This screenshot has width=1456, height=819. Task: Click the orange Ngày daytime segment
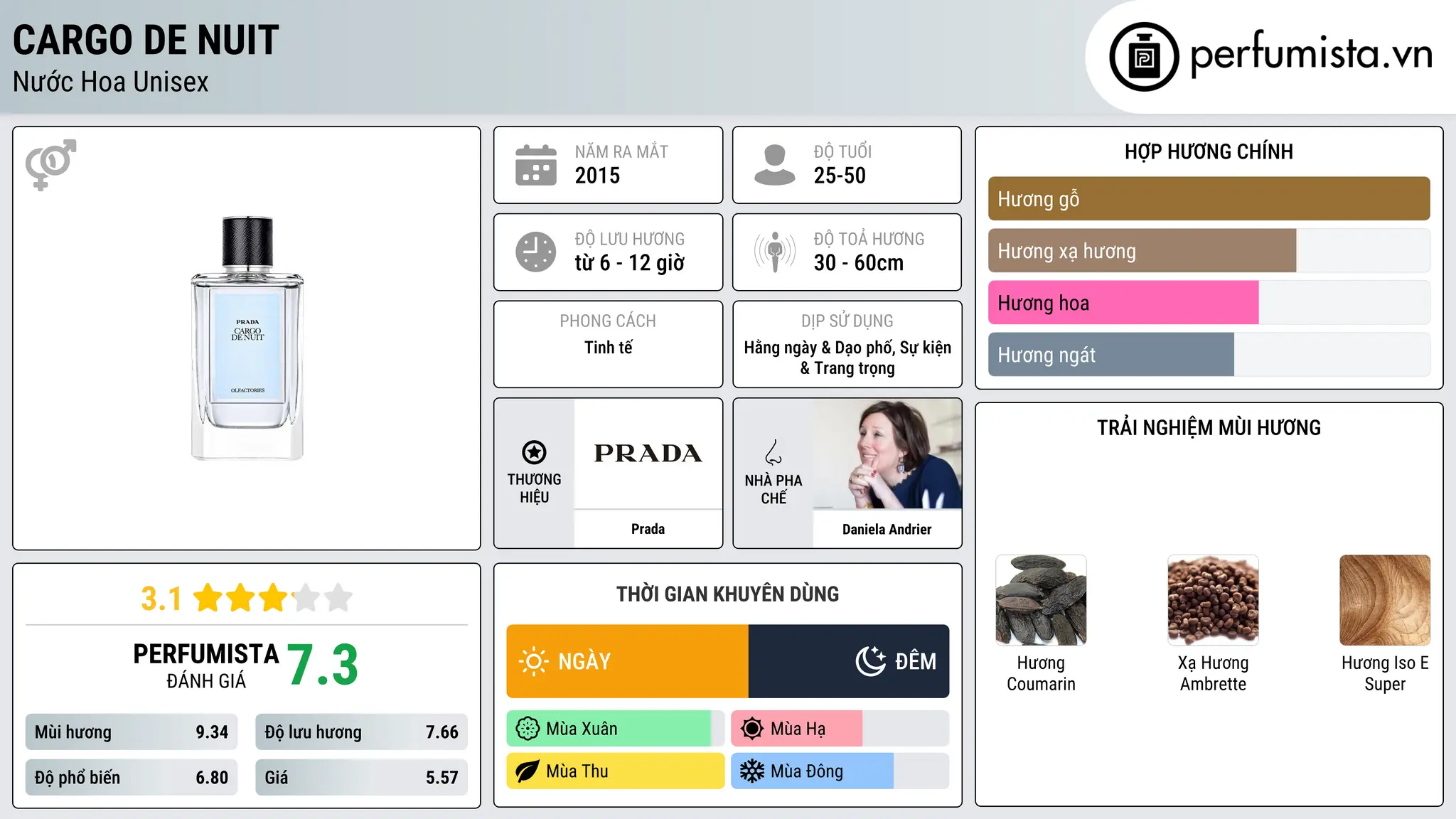pos(628,661)
